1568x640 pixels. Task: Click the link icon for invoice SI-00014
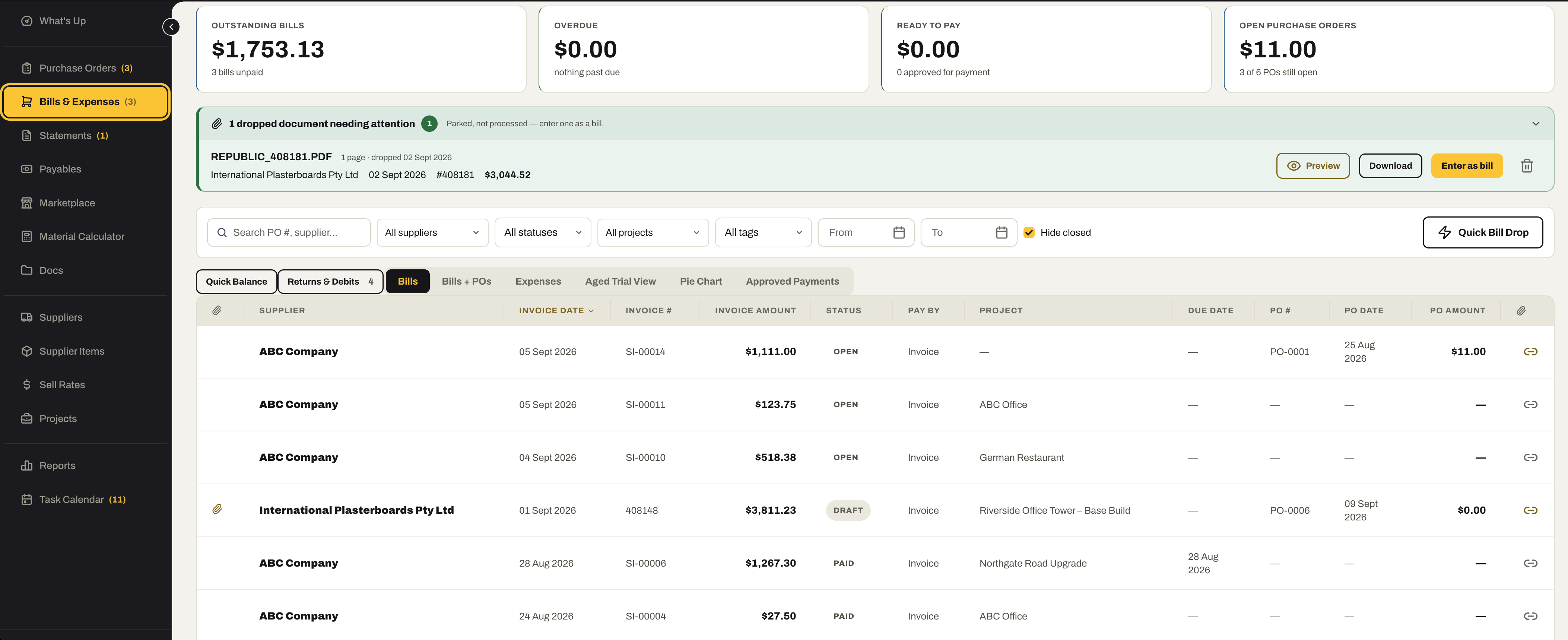pos(1530,352)
